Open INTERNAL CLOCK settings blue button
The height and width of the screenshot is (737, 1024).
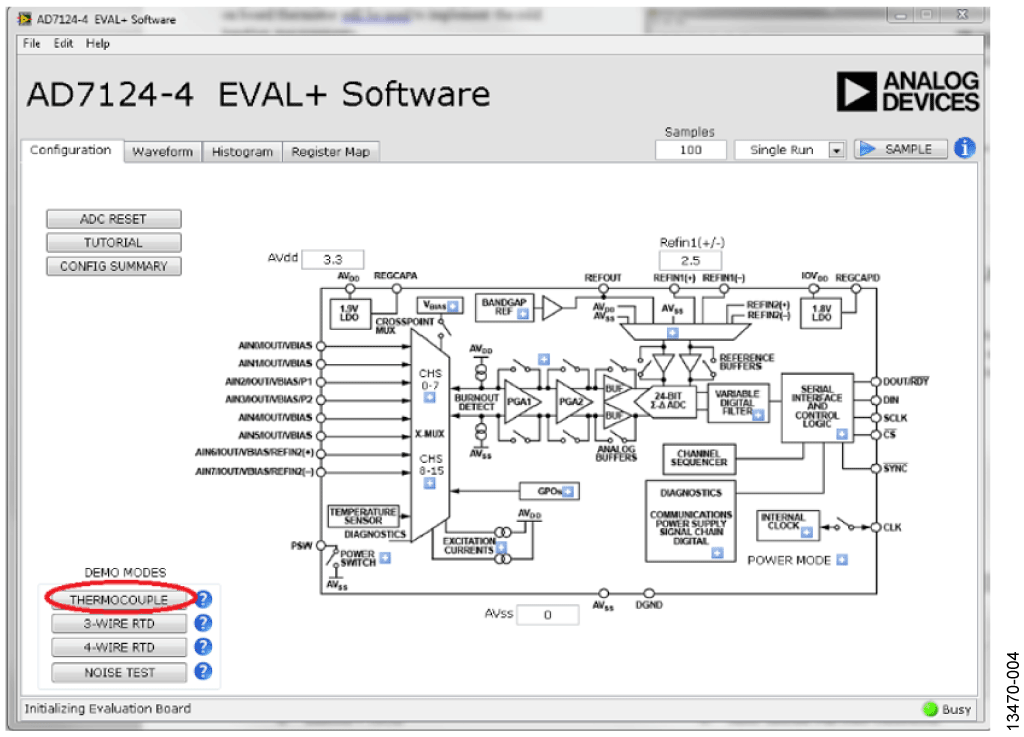pos(807,532)
